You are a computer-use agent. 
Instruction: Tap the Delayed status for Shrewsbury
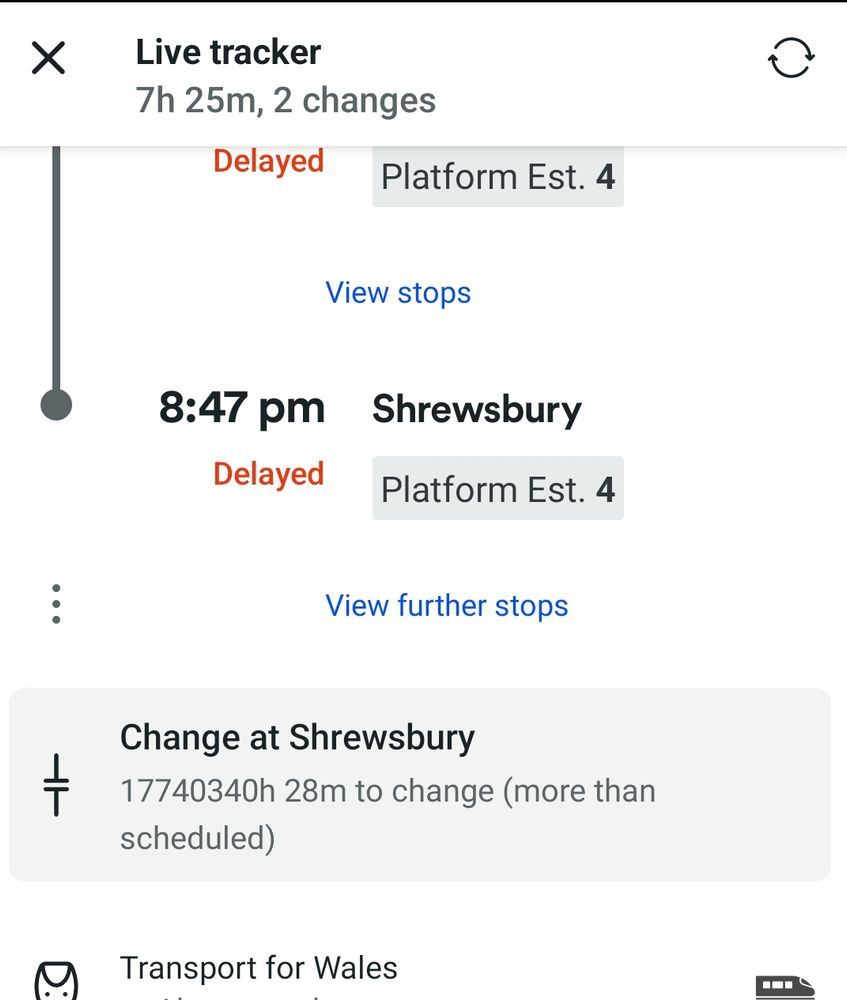click(x=268, y=473)
